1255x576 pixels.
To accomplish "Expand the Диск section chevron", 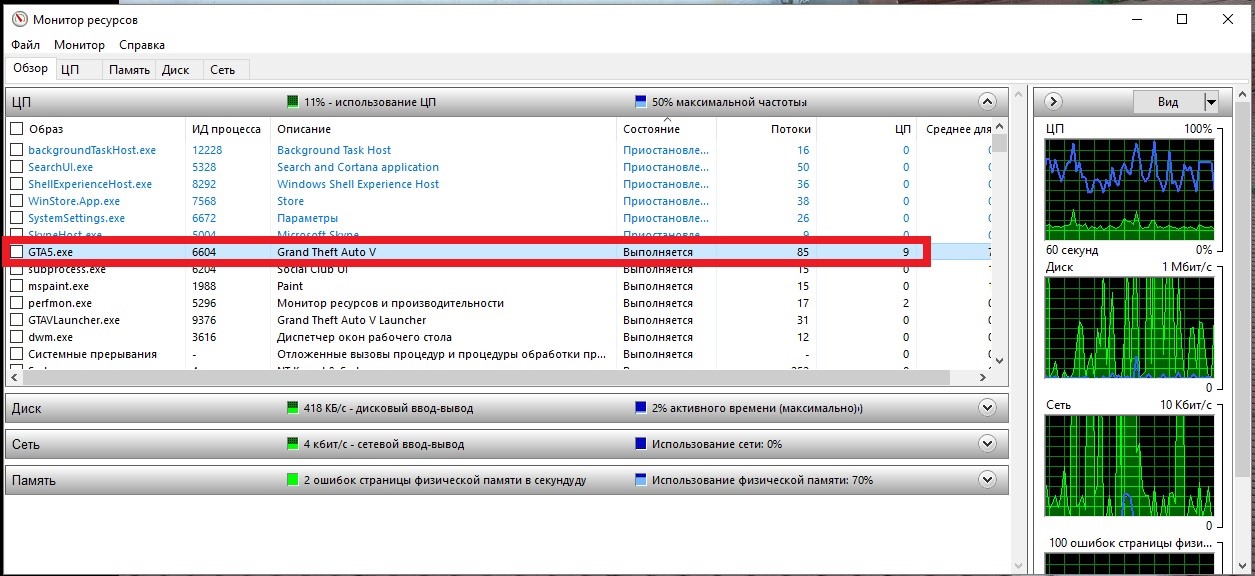I will (x=988, y=408).
